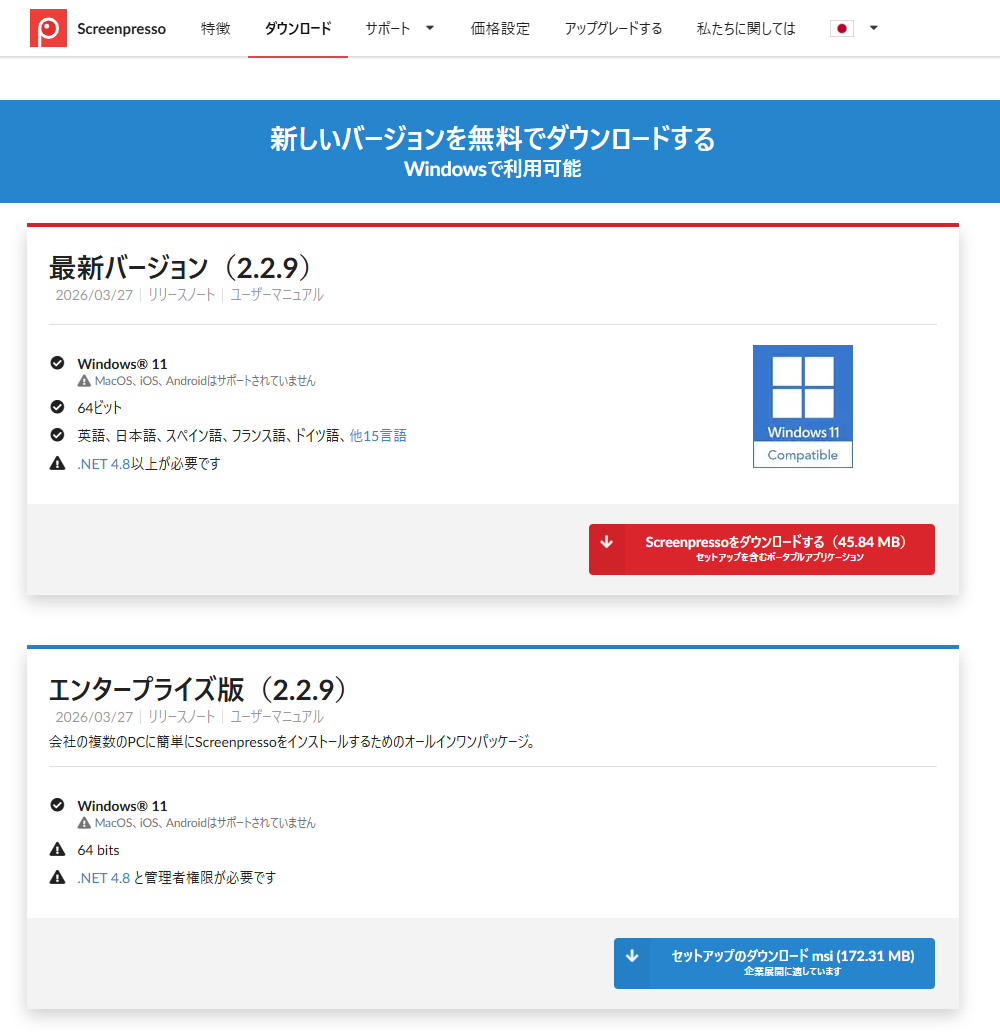Open the 特徴 menu item

[215, 28]
